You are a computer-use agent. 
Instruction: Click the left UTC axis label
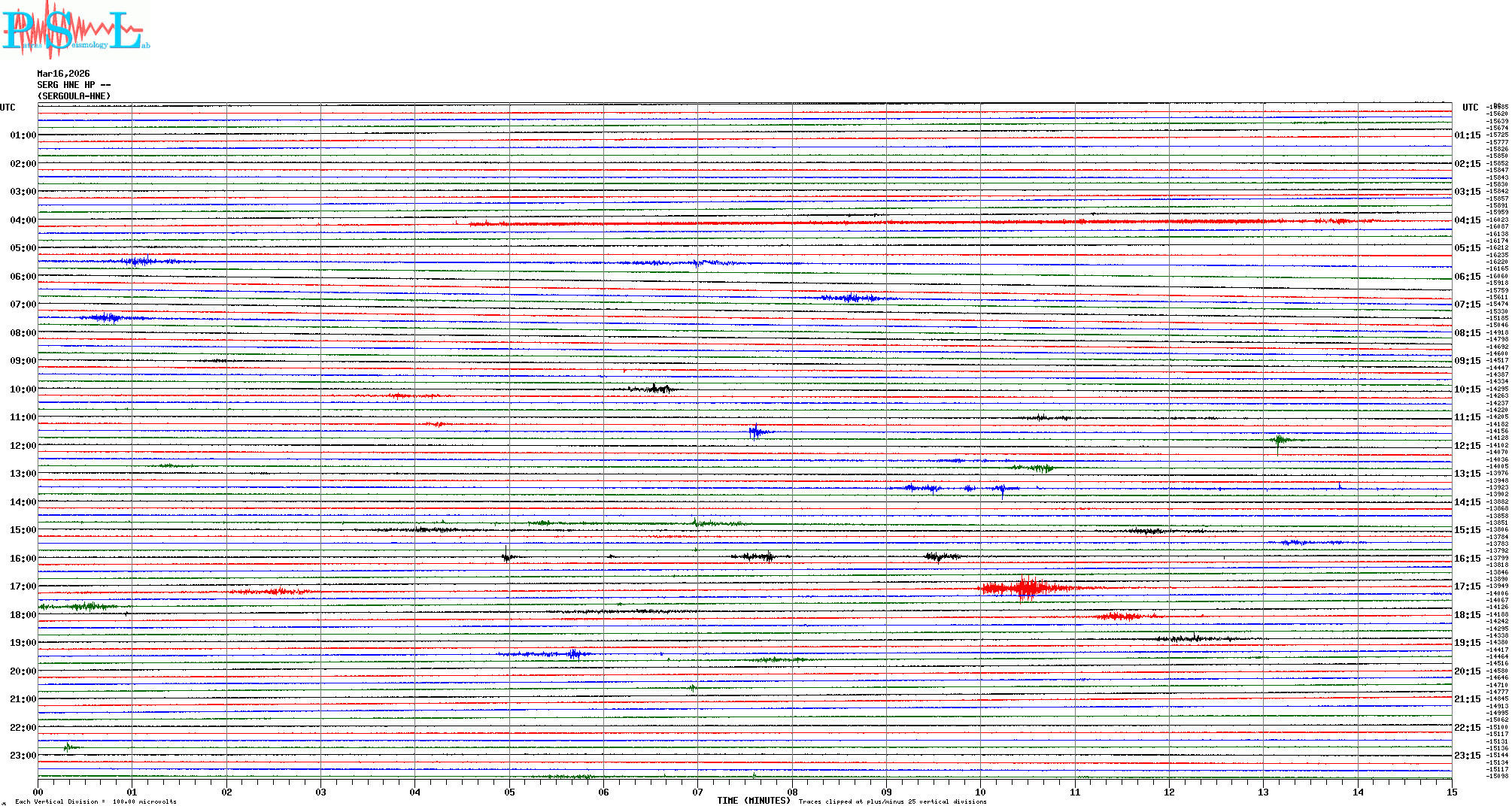point(8,108)
